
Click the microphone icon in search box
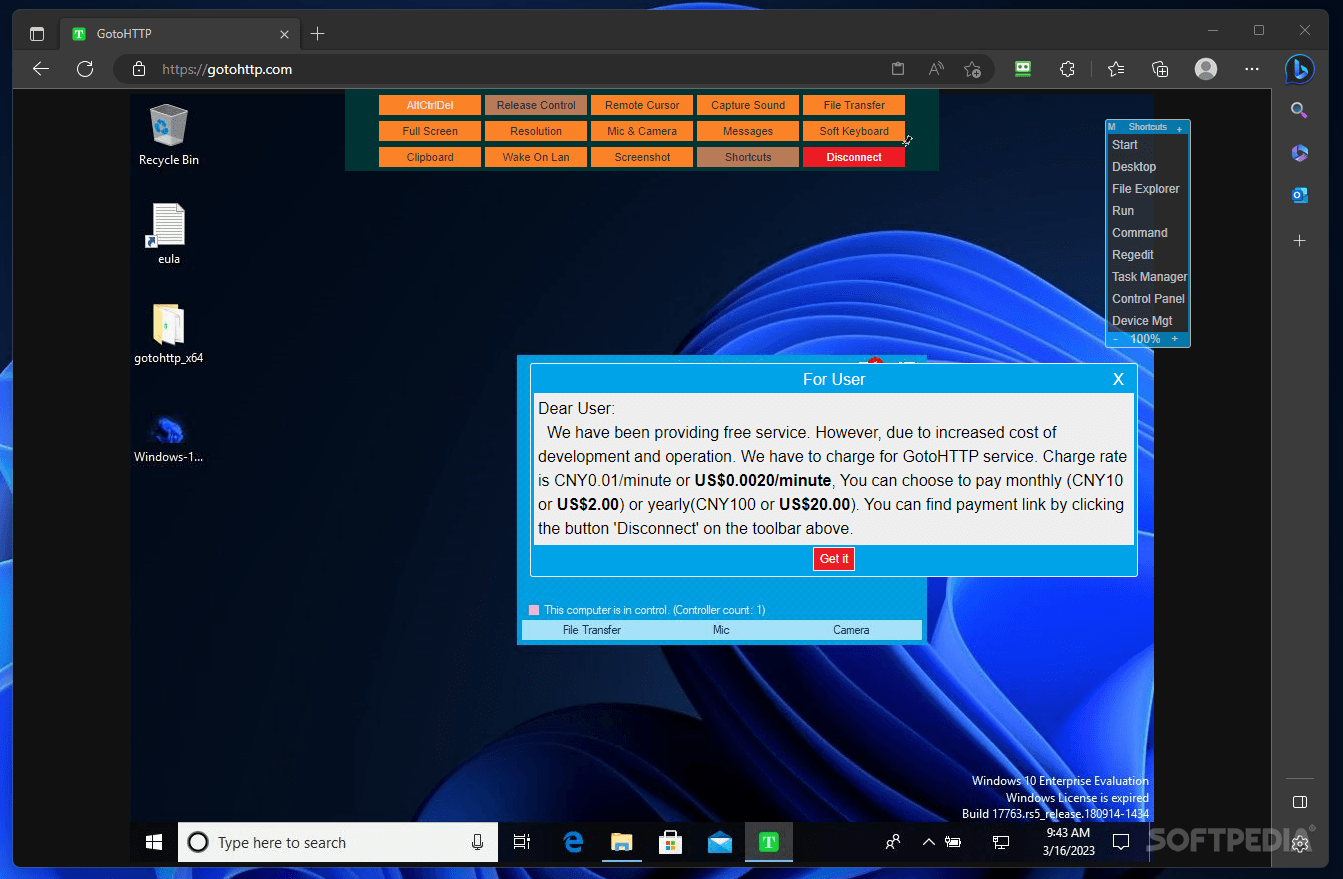coord(478,842)
